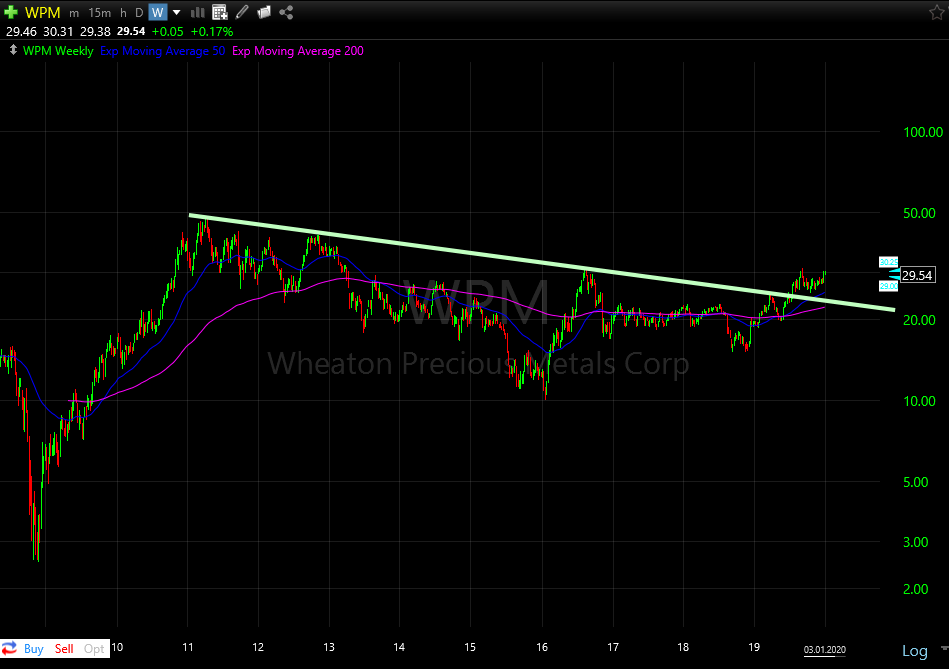Click the 03.01.2020 date label
949x669 pixels.
pos(824,650)
